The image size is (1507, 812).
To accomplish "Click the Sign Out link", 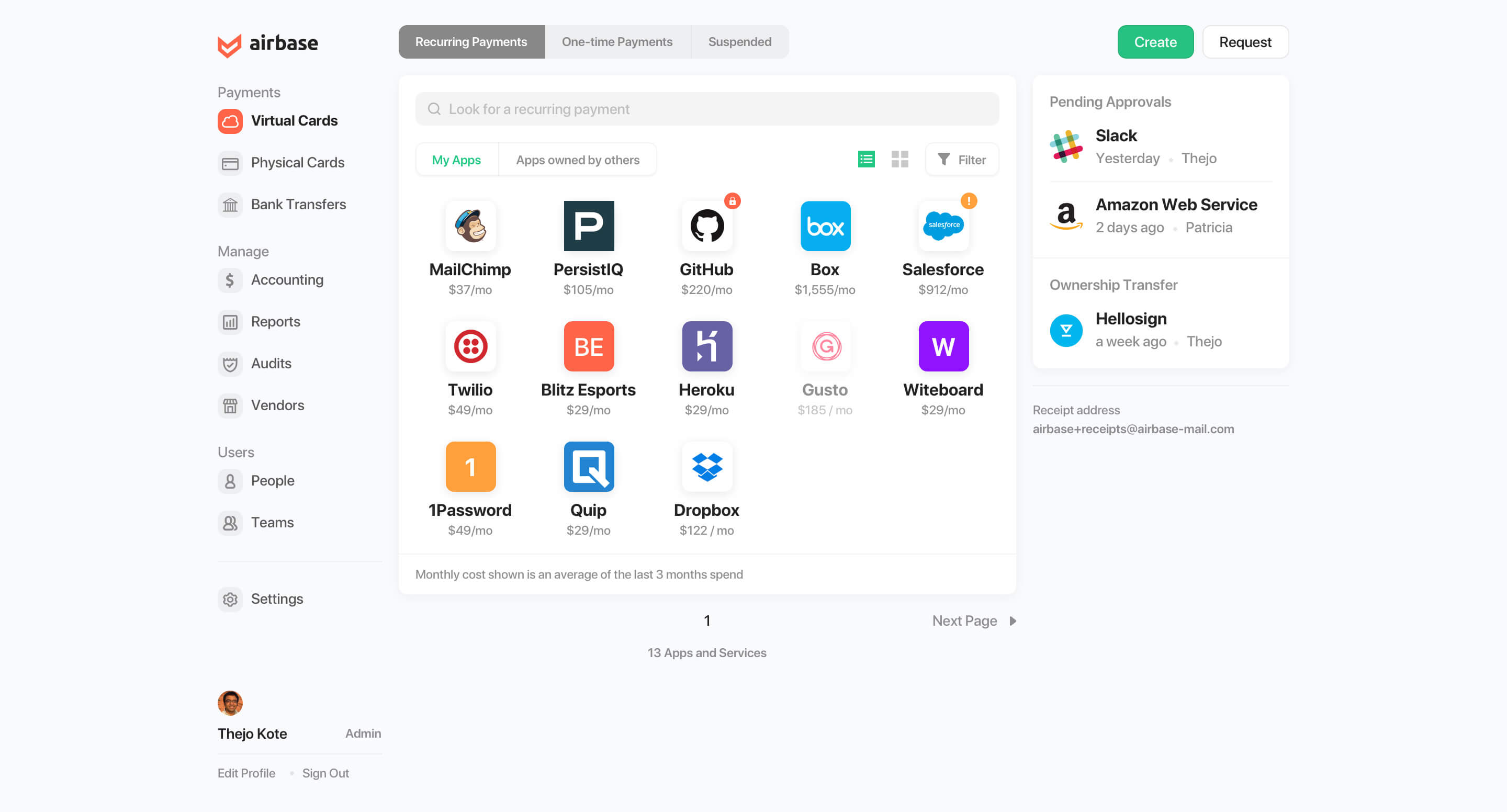I will (x=325, y=773).
